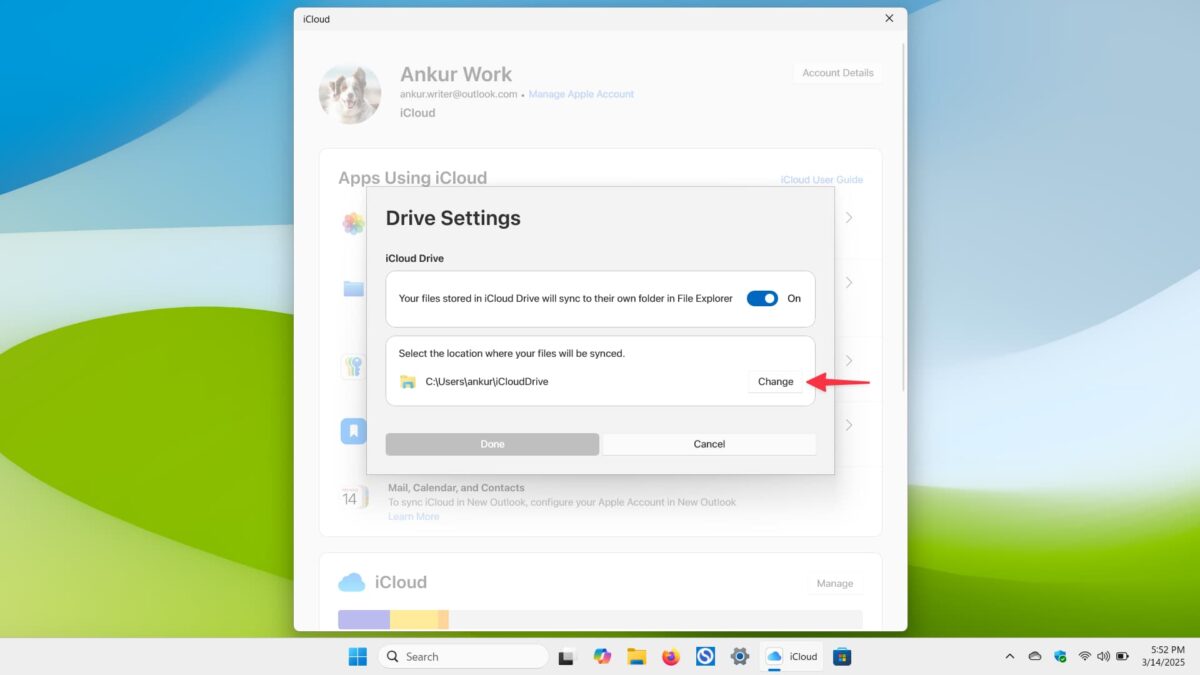
Task: Click the iCloudDrive folder icon
Action: tap(407, 382)
